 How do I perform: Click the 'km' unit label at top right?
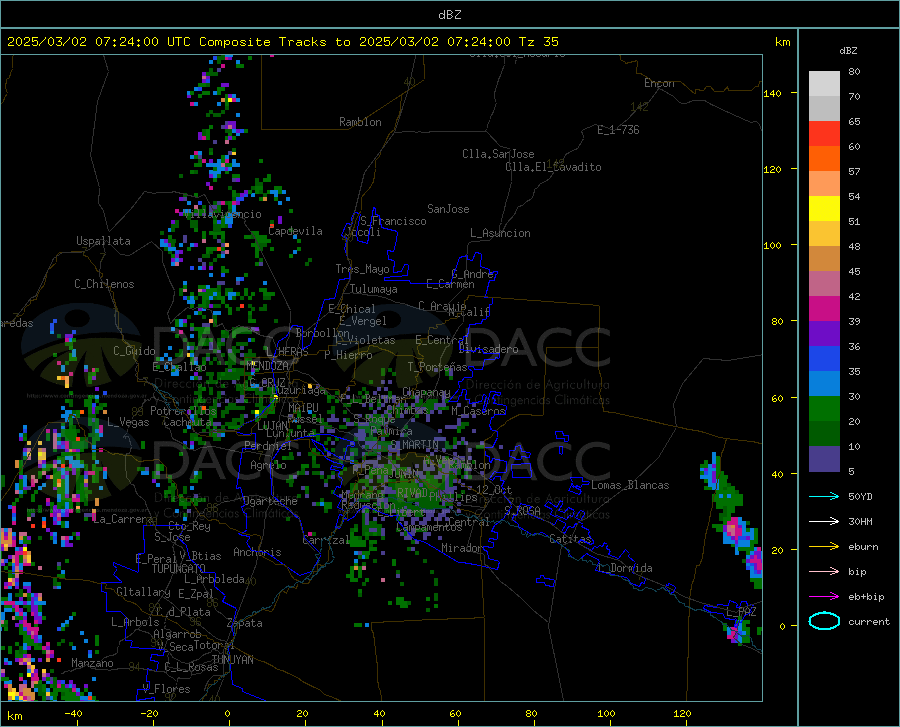coord(782,42)
